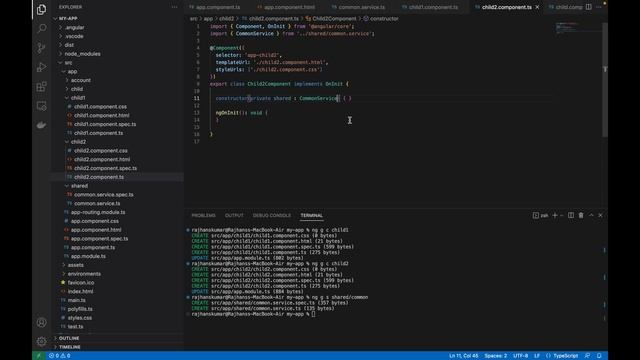Kill the terminal with trash icon
The width and height of the screenshot is (640, 360).
point(581,215)
